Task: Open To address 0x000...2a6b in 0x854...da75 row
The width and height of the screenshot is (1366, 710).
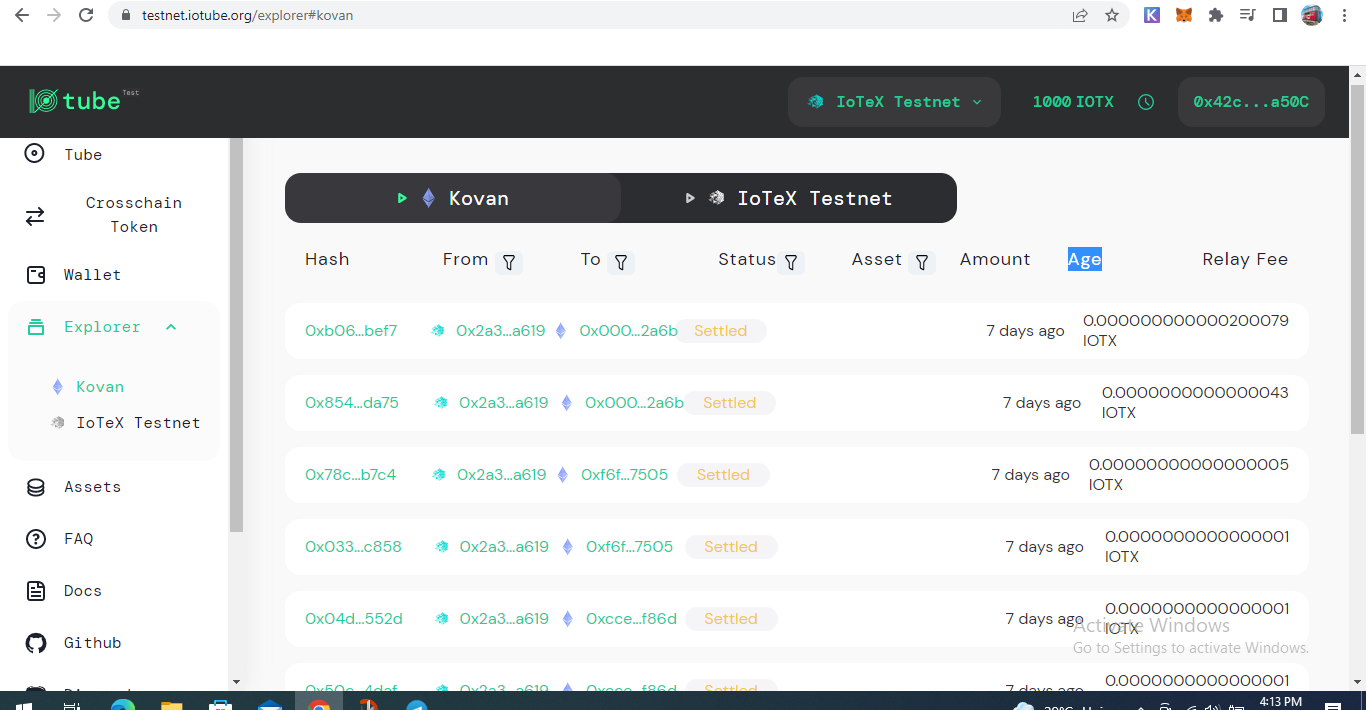Action: pyautogui.click(x=634, y=403)
